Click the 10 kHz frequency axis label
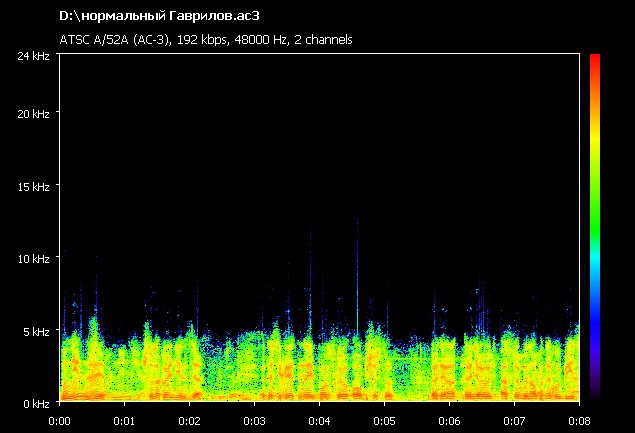The width and height of the screenshot is (635, 433). click(x=33, y=259)
